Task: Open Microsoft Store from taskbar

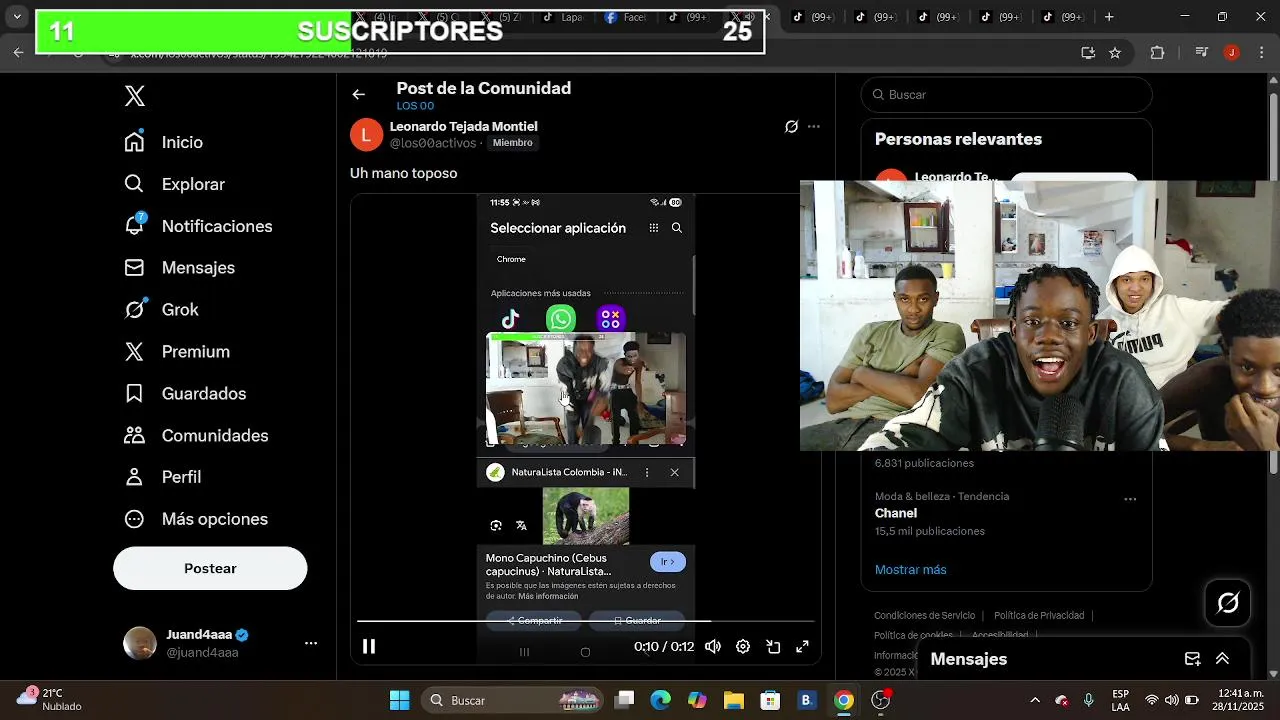Action: coord(770,700)
